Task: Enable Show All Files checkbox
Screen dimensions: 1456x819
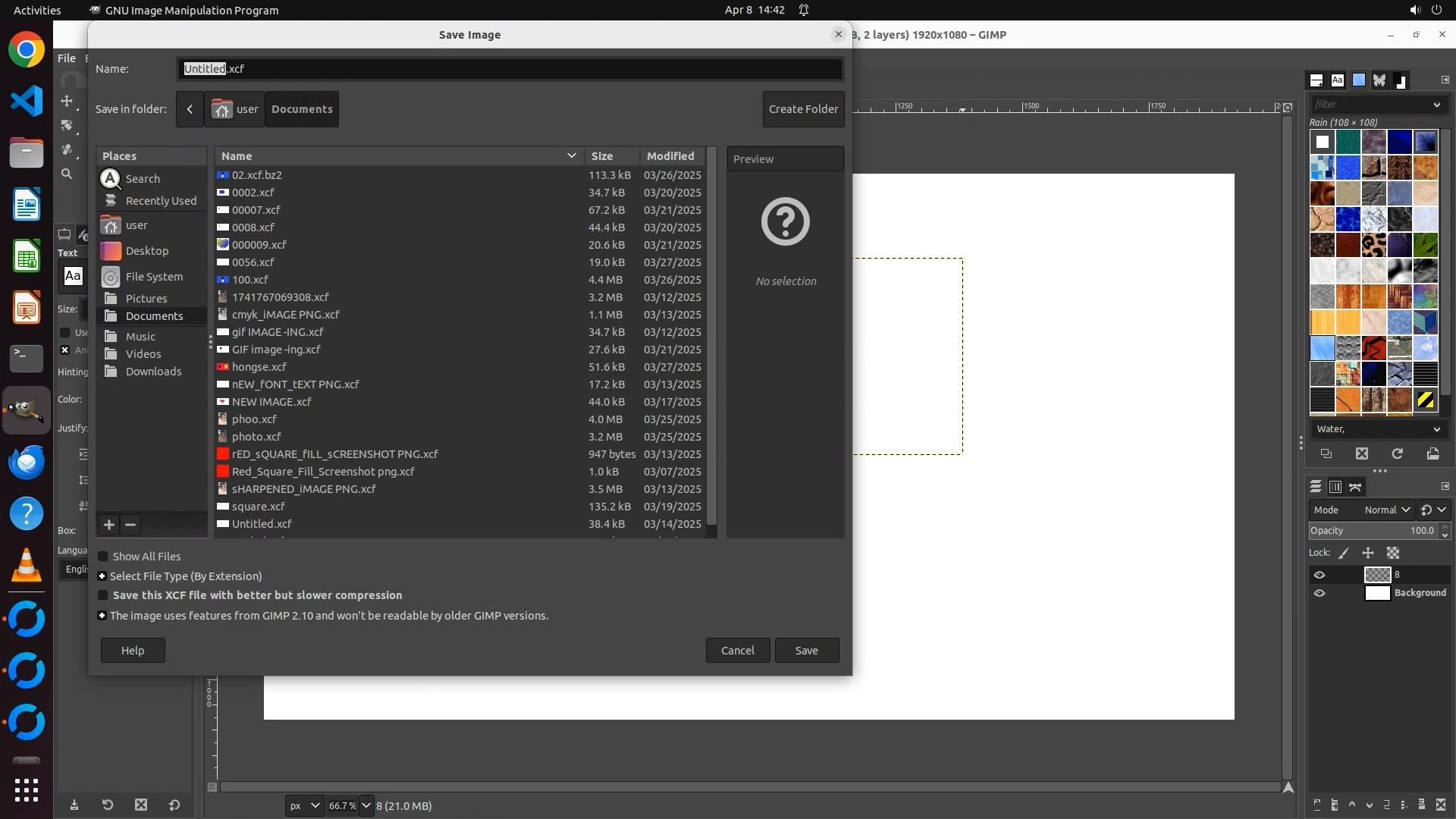Action: coord(103,557)
